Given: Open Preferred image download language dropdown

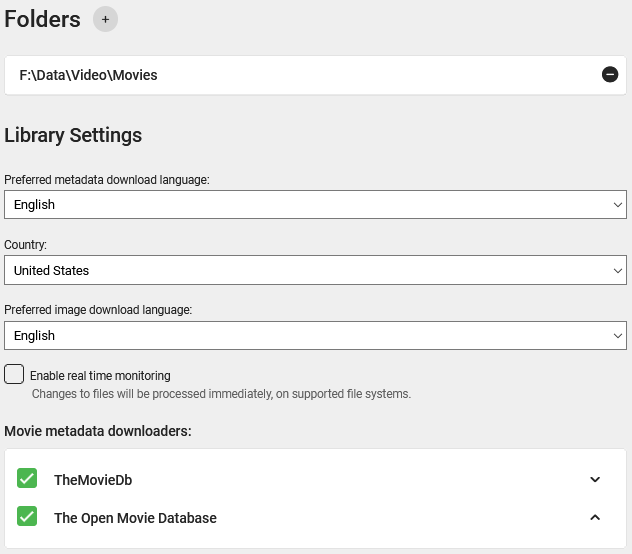Looking at the screenshot, I should pos(315,336).
